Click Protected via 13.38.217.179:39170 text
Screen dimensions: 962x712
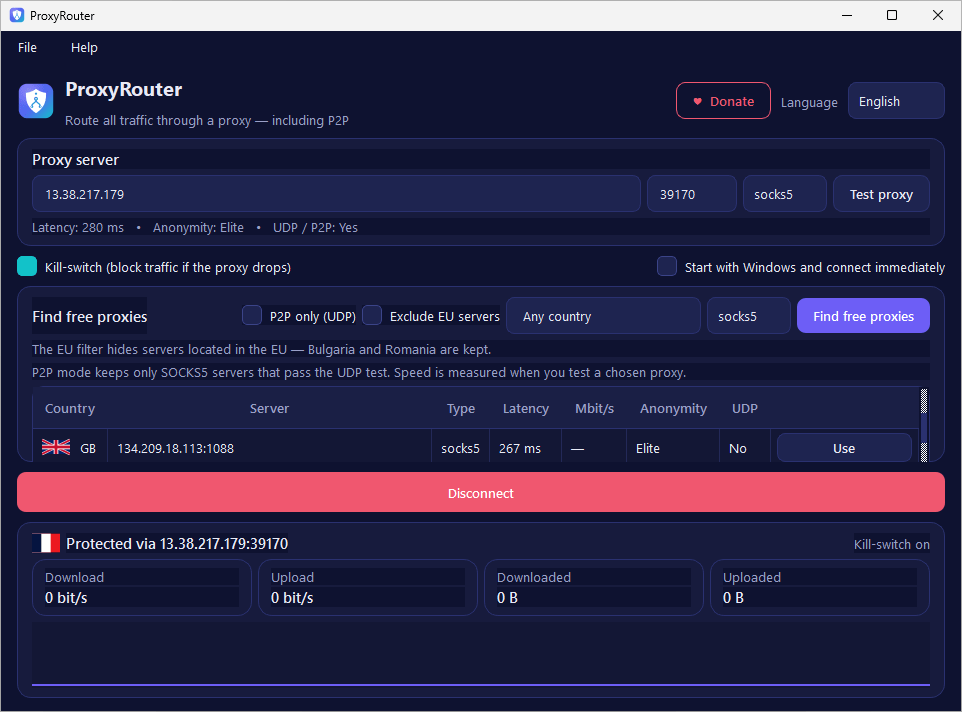(x=177, y=543)
